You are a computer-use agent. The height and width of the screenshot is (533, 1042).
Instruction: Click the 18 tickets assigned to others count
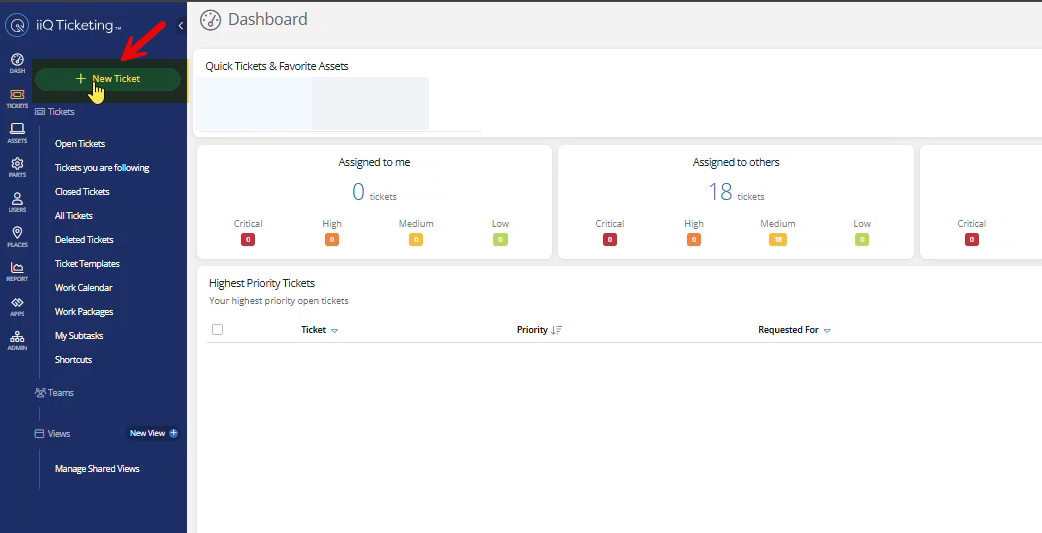[720, 192]
